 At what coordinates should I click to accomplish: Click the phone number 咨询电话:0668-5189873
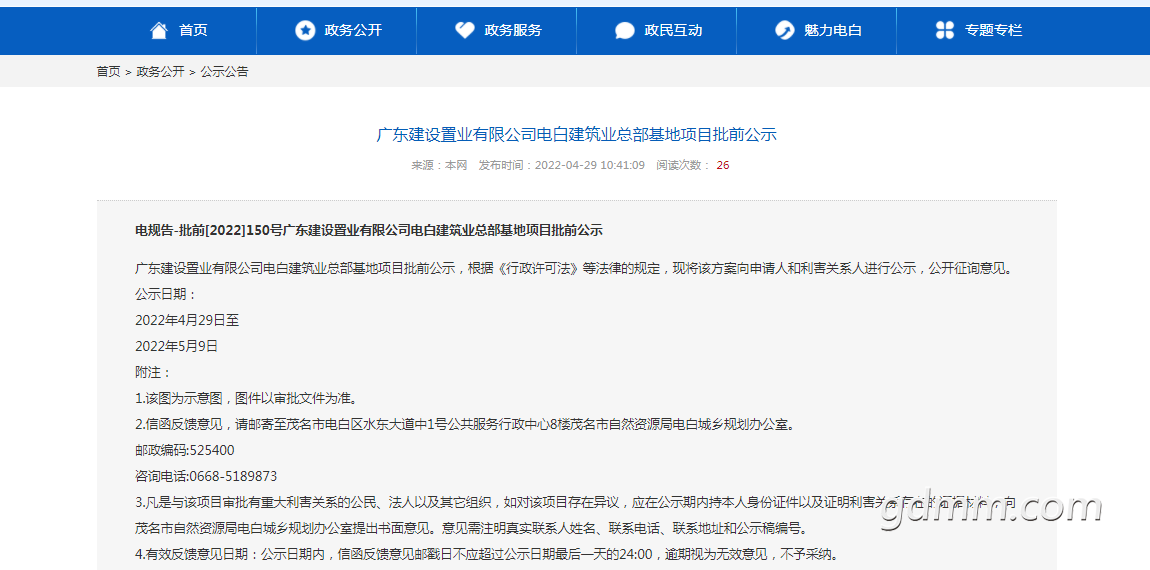[206, 476]
